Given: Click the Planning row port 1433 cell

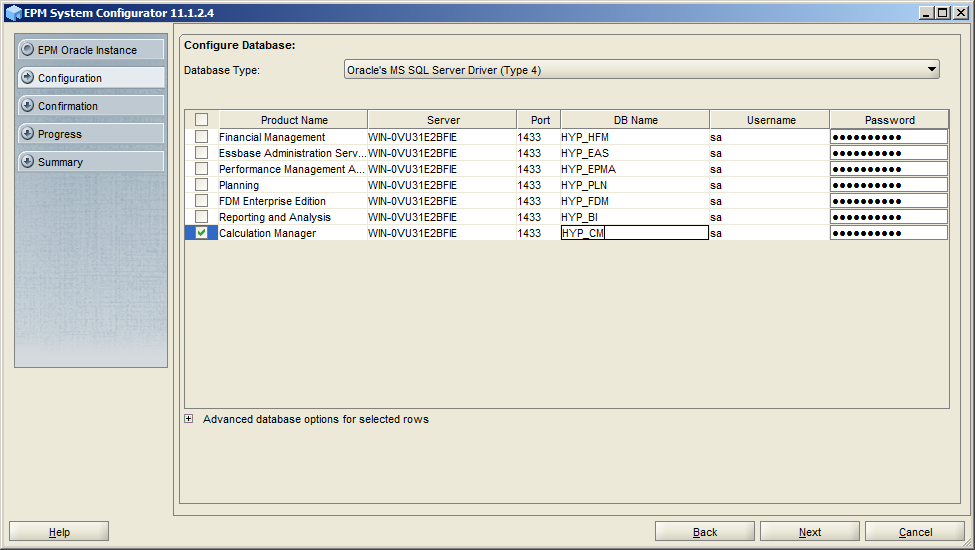Looking at the screenshot, I should tap(538, 185).
